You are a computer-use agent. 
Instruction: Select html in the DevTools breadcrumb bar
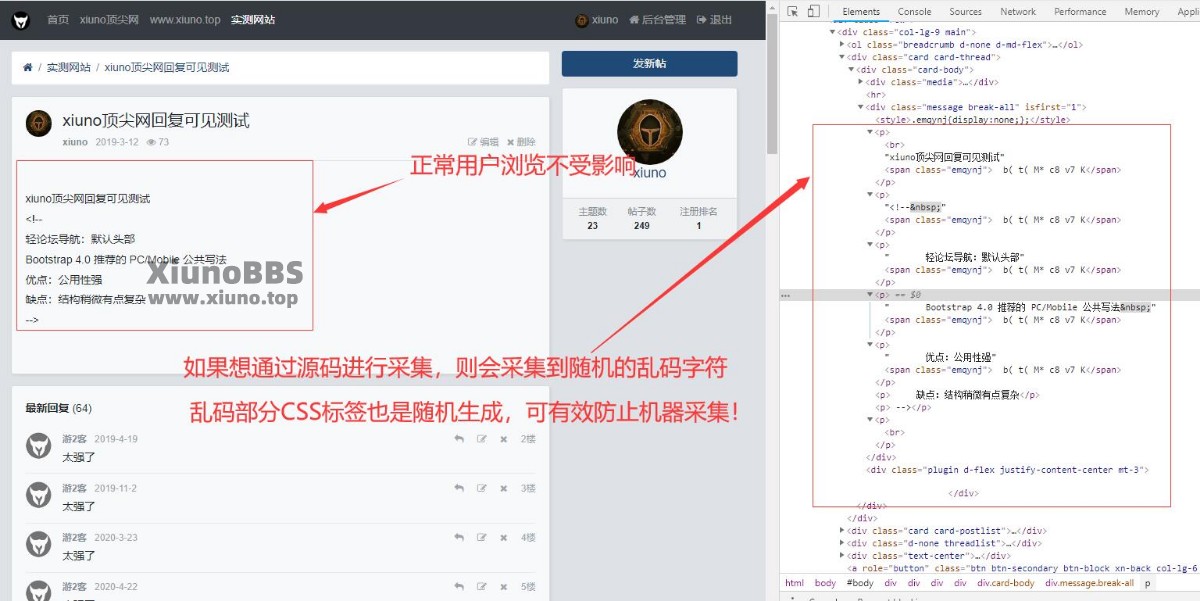(794, 583)
